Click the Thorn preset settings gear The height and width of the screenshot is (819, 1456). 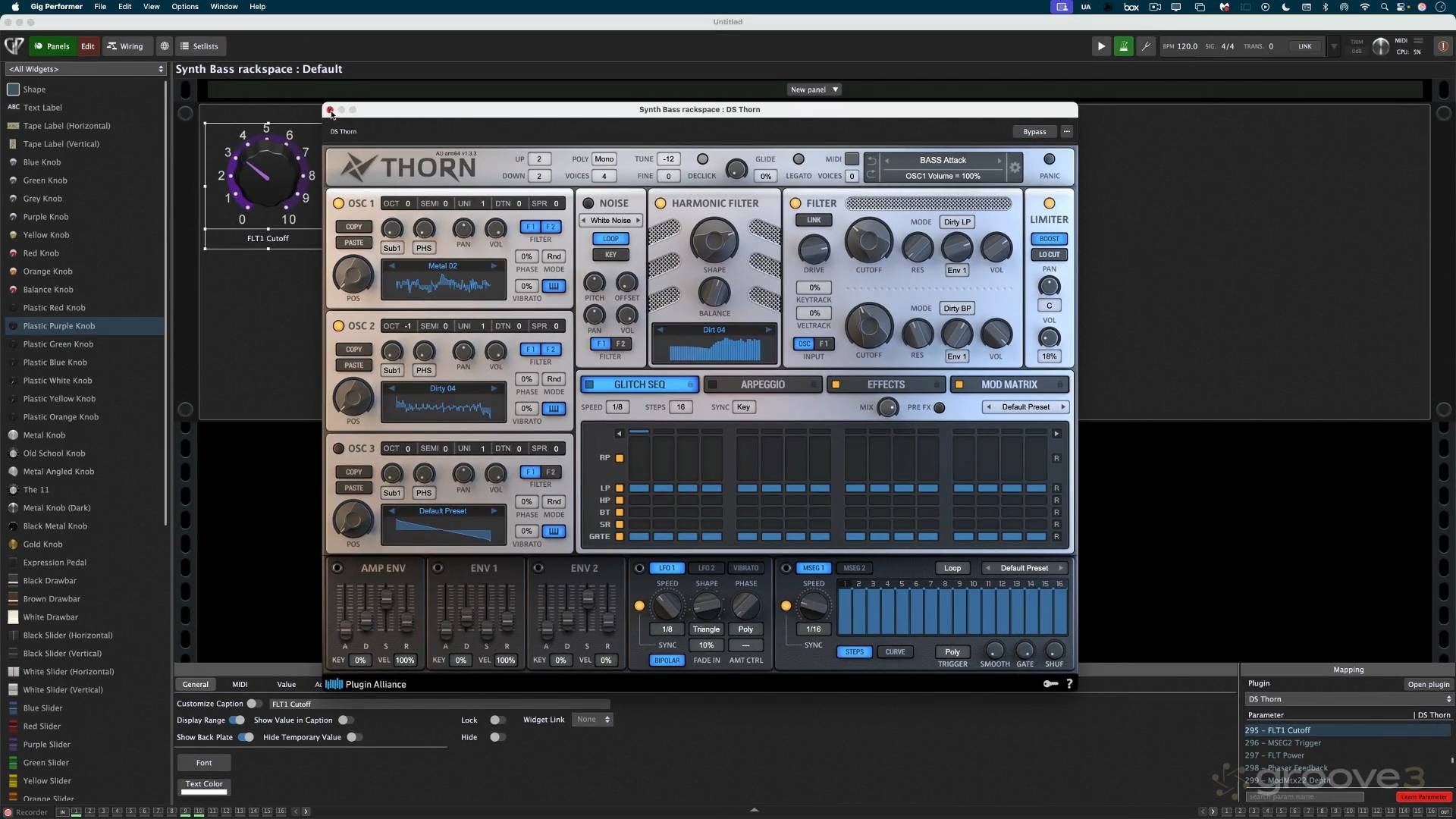click(1015, 168)
